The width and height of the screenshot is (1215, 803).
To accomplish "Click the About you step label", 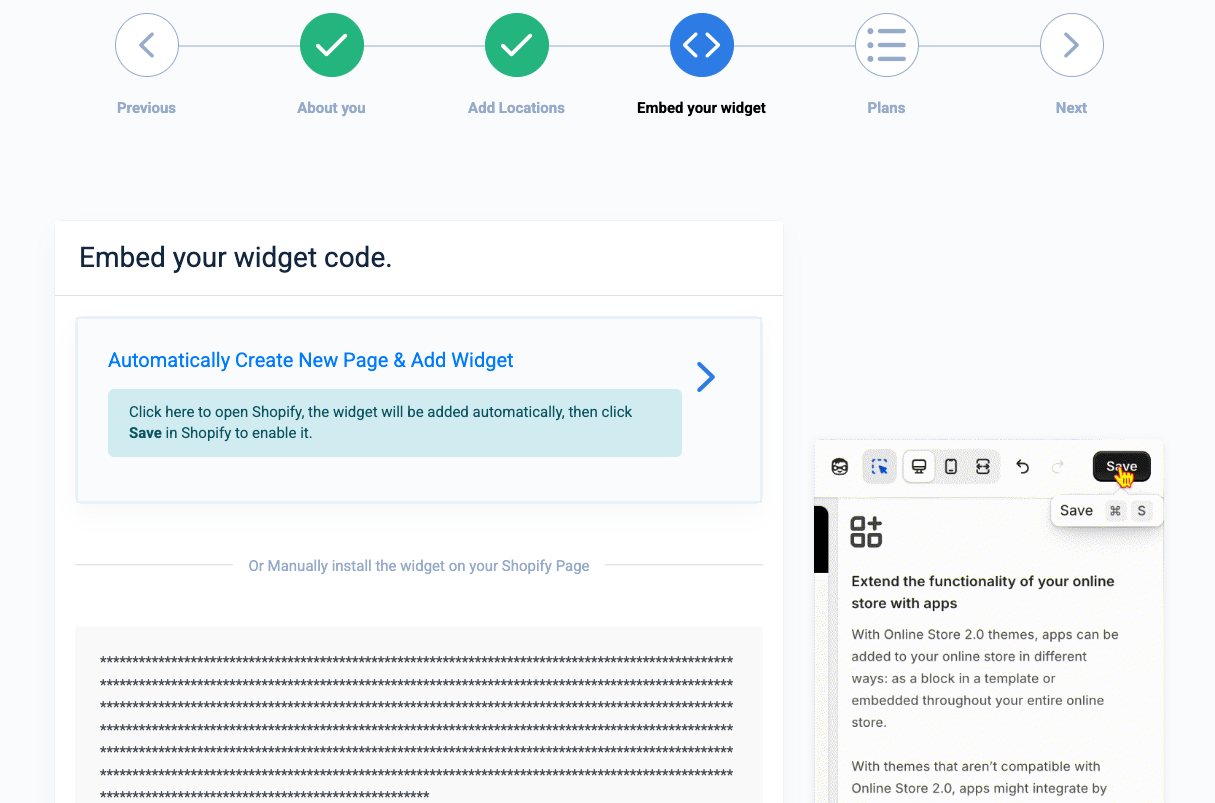I will pyautogui.click(x=331, y=108).
